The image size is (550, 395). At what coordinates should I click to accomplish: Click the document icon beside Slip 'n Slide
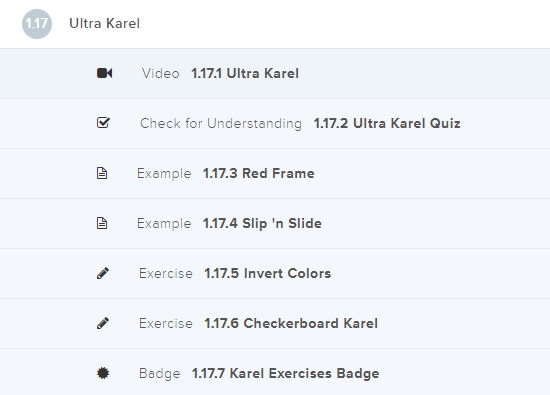pyautogui.click(x=102, y=223)
